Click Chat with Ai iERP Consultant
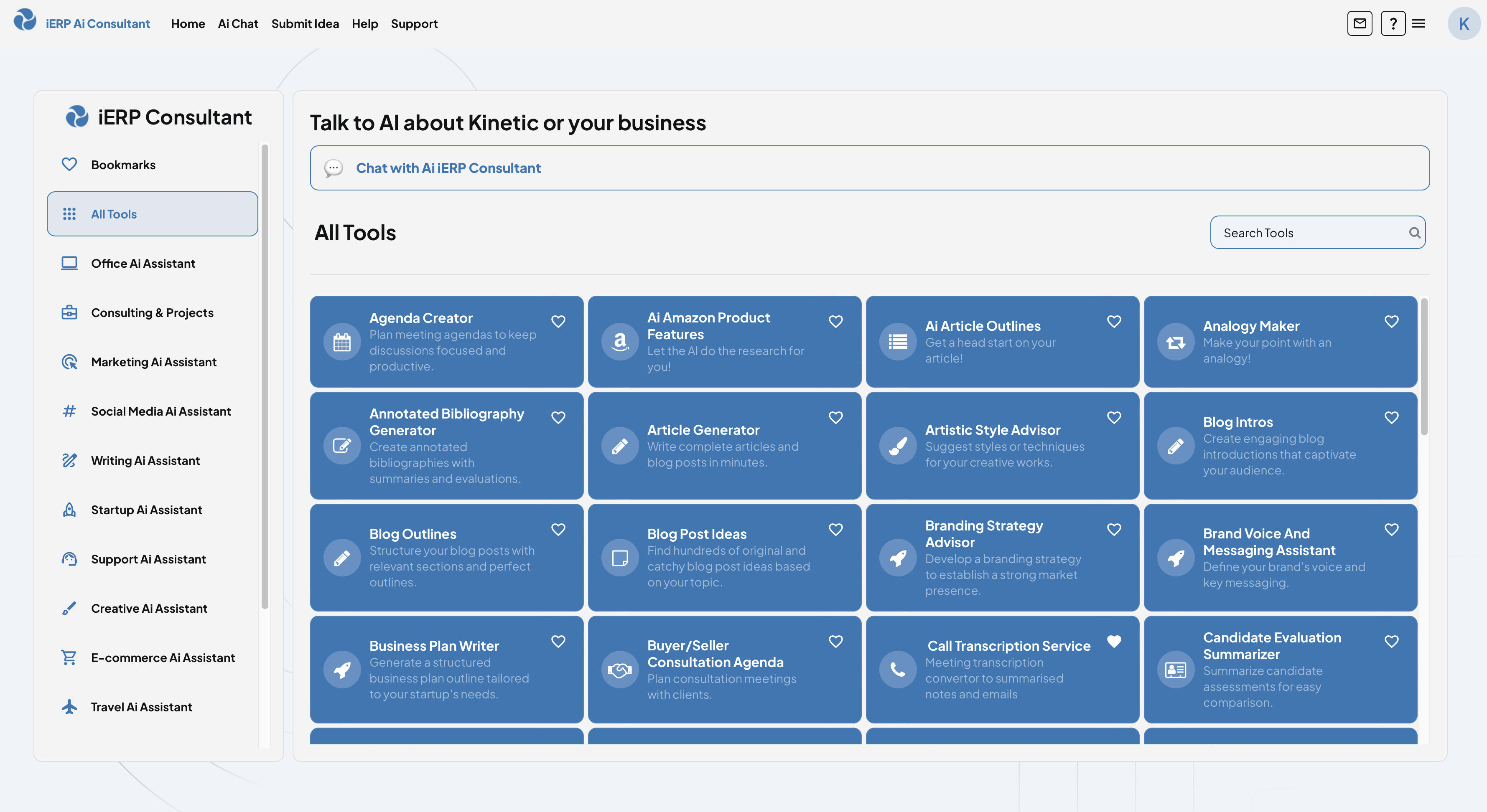The width and height of the screenshot is (1487, 812). (x=448, y=168)
